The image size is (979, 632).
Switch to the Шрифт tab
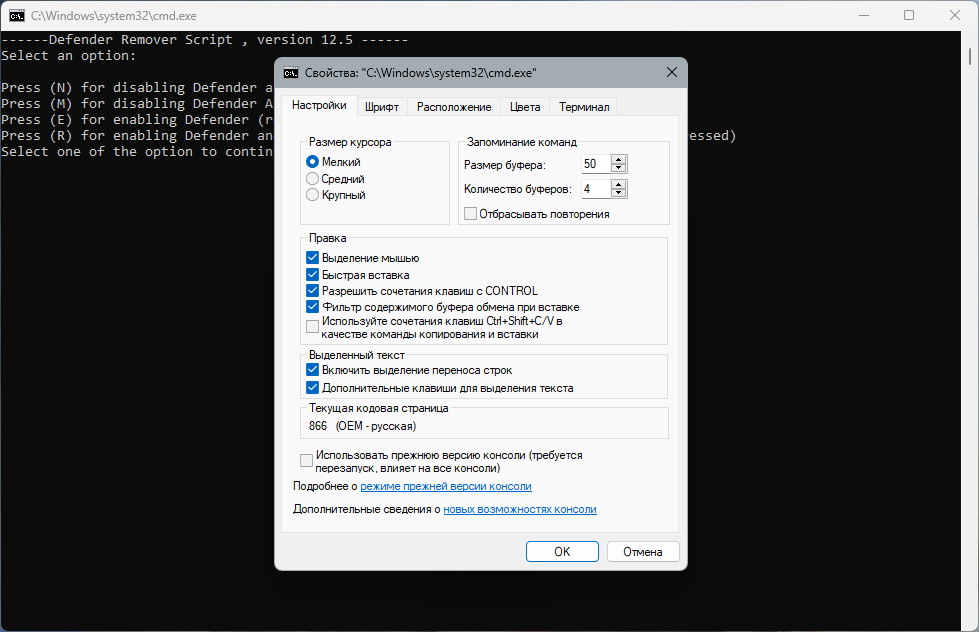point(381,107)
